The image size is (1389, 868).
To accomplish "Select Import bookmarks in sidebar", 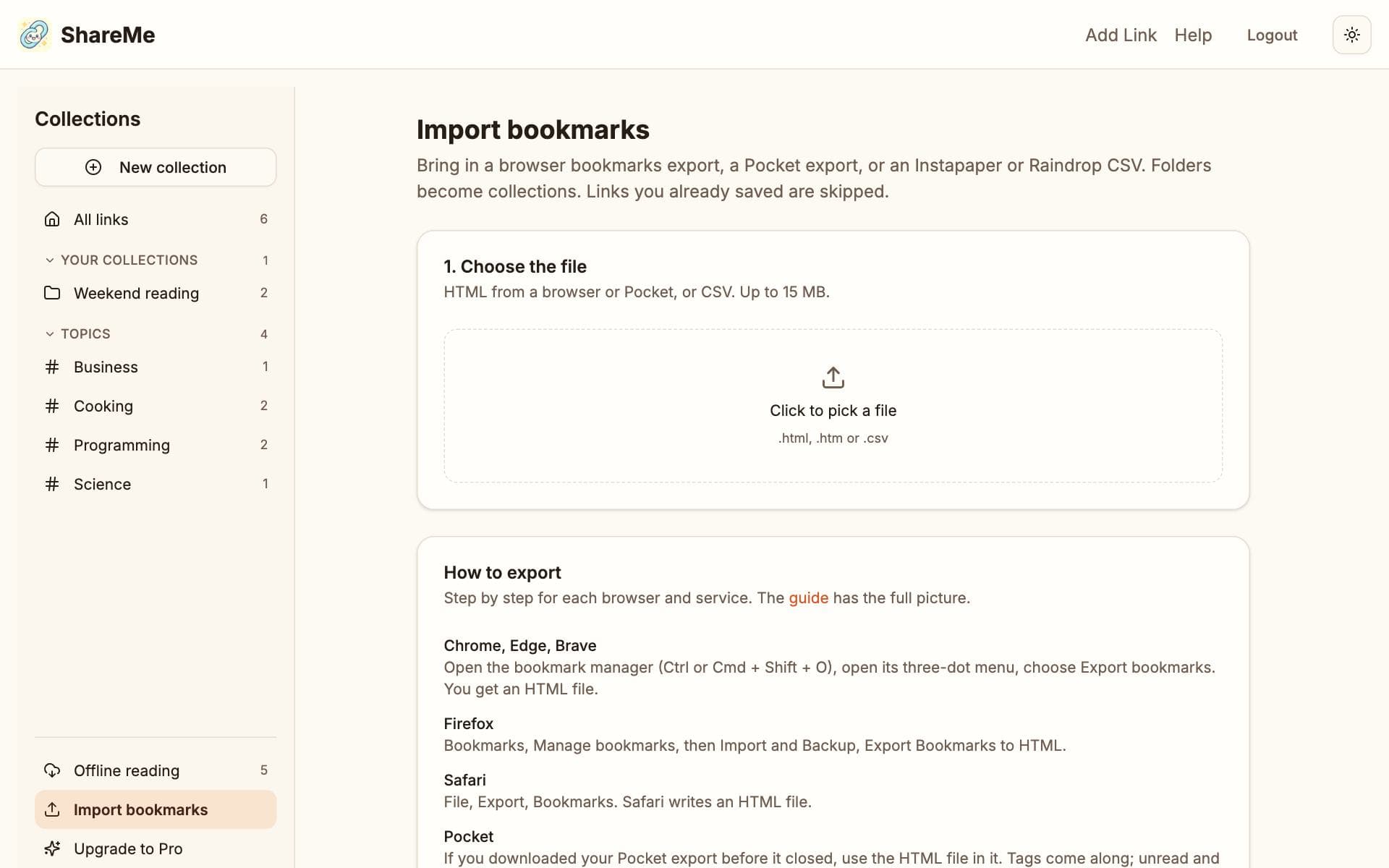I will coord(156,809).
